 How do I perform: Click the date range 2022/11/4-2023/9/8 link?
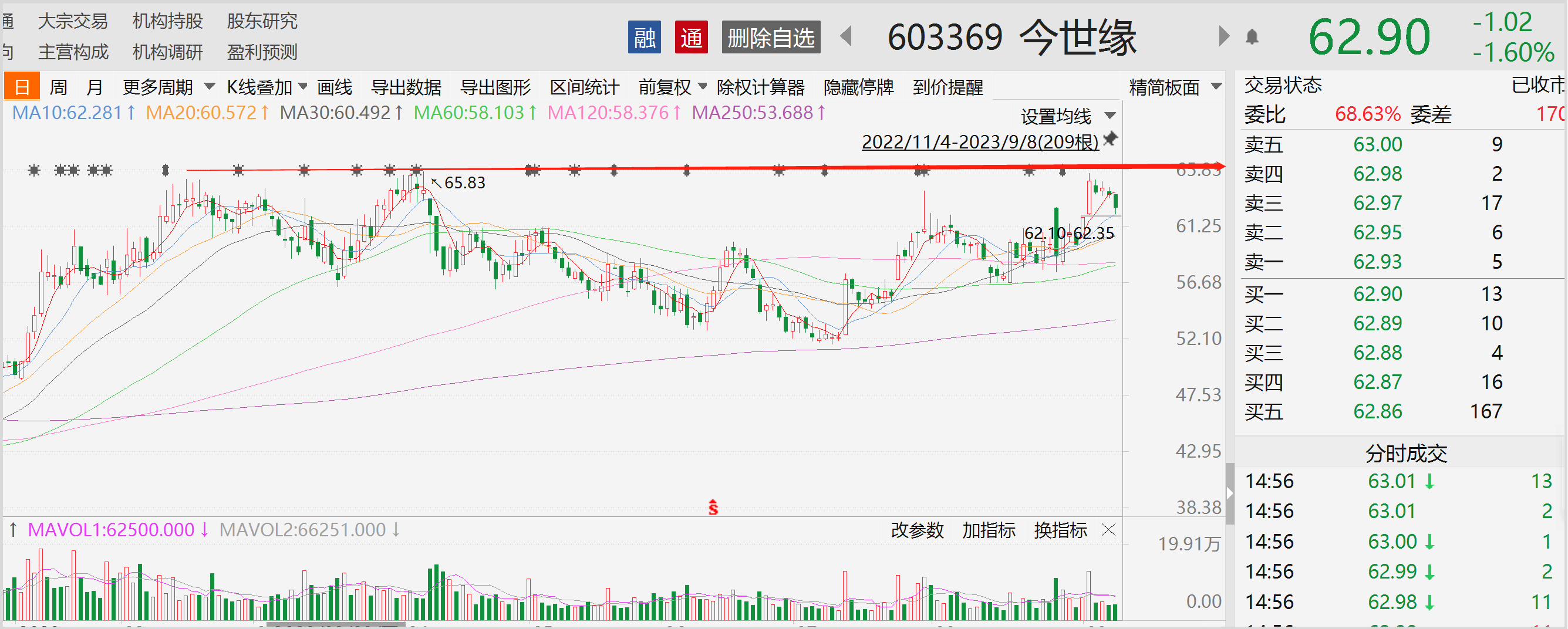980,142
